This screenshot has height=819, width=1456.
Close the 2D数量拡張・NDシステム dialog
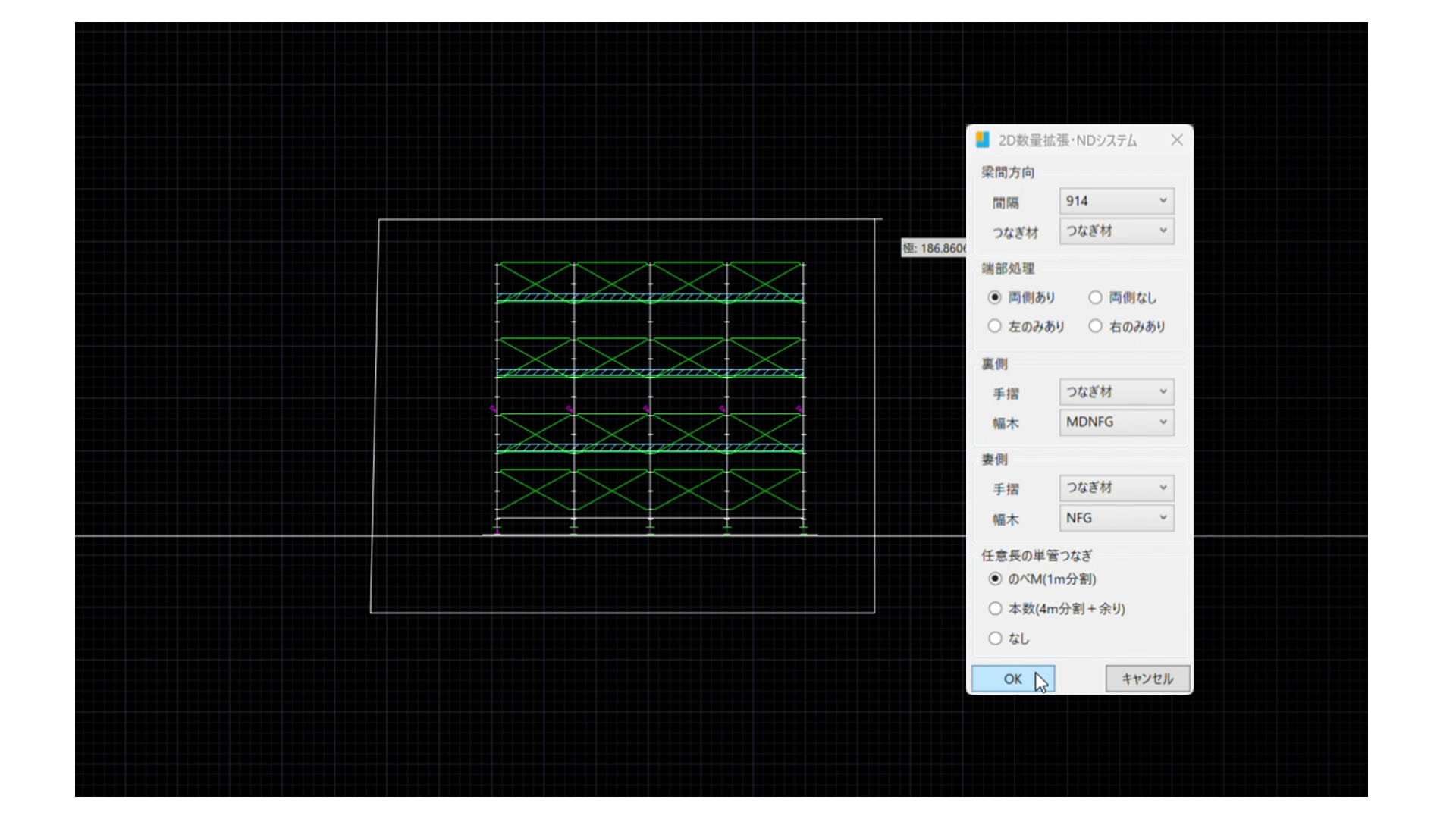(x=1176, y=140)
